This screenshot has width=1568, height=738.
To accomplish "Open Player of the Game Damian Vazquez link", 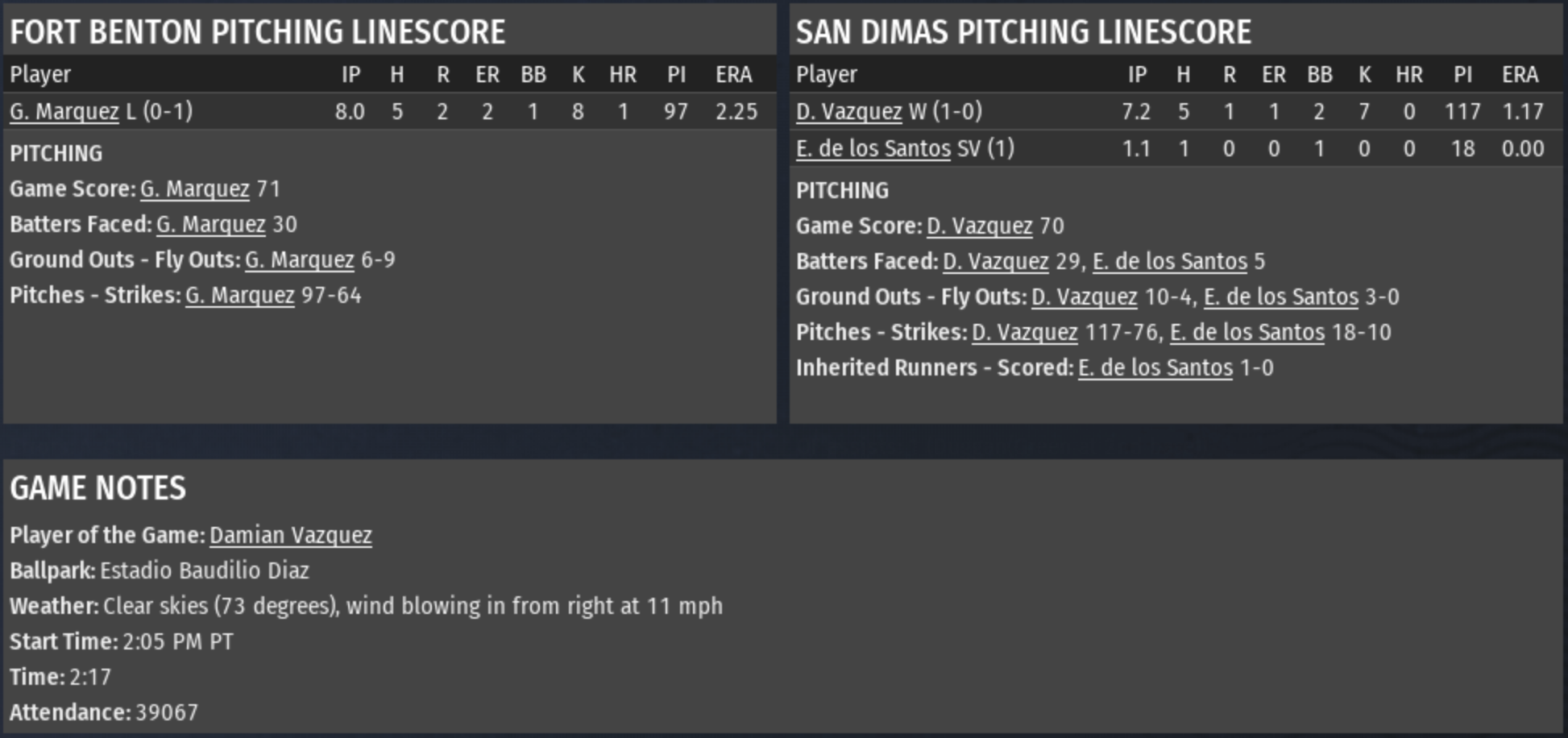I will (x=290, y=535).
